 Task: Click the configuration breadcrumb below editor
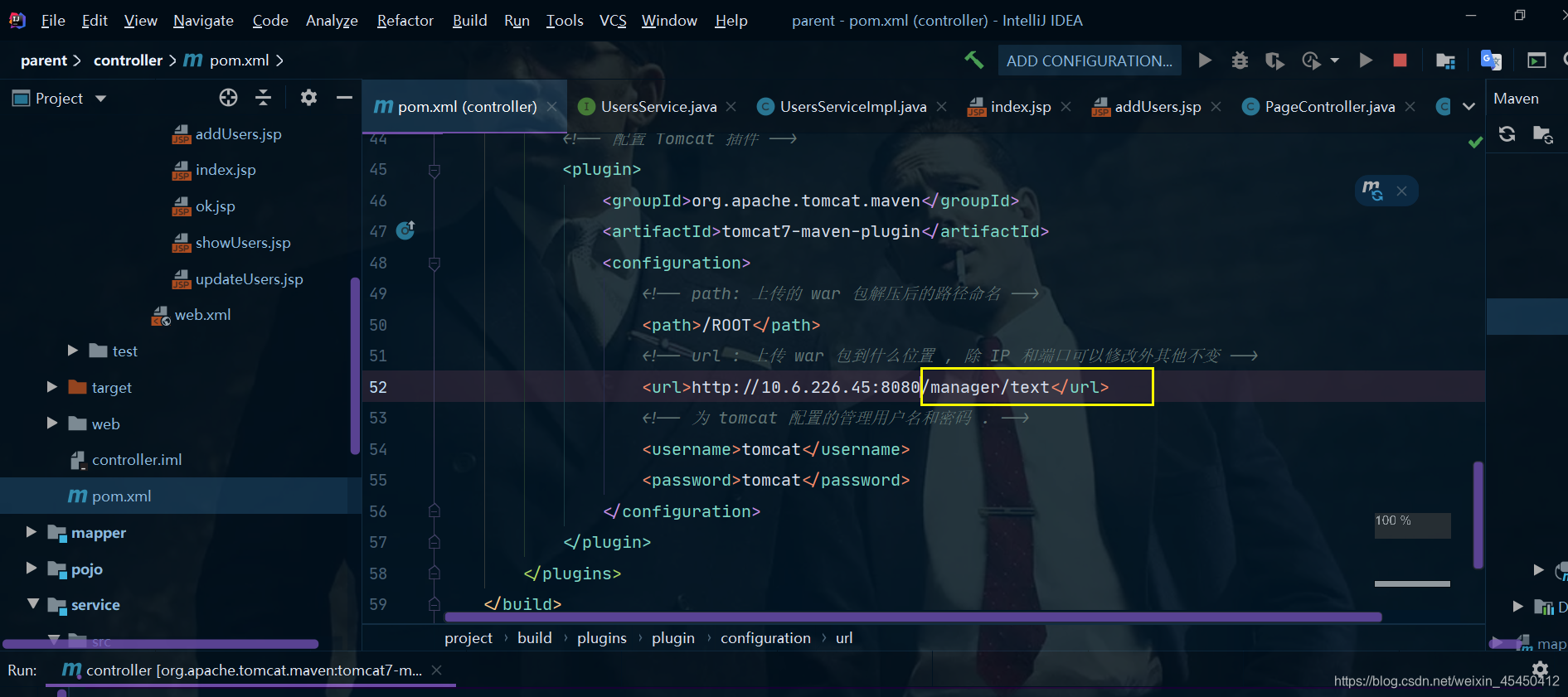click(765, 637)
